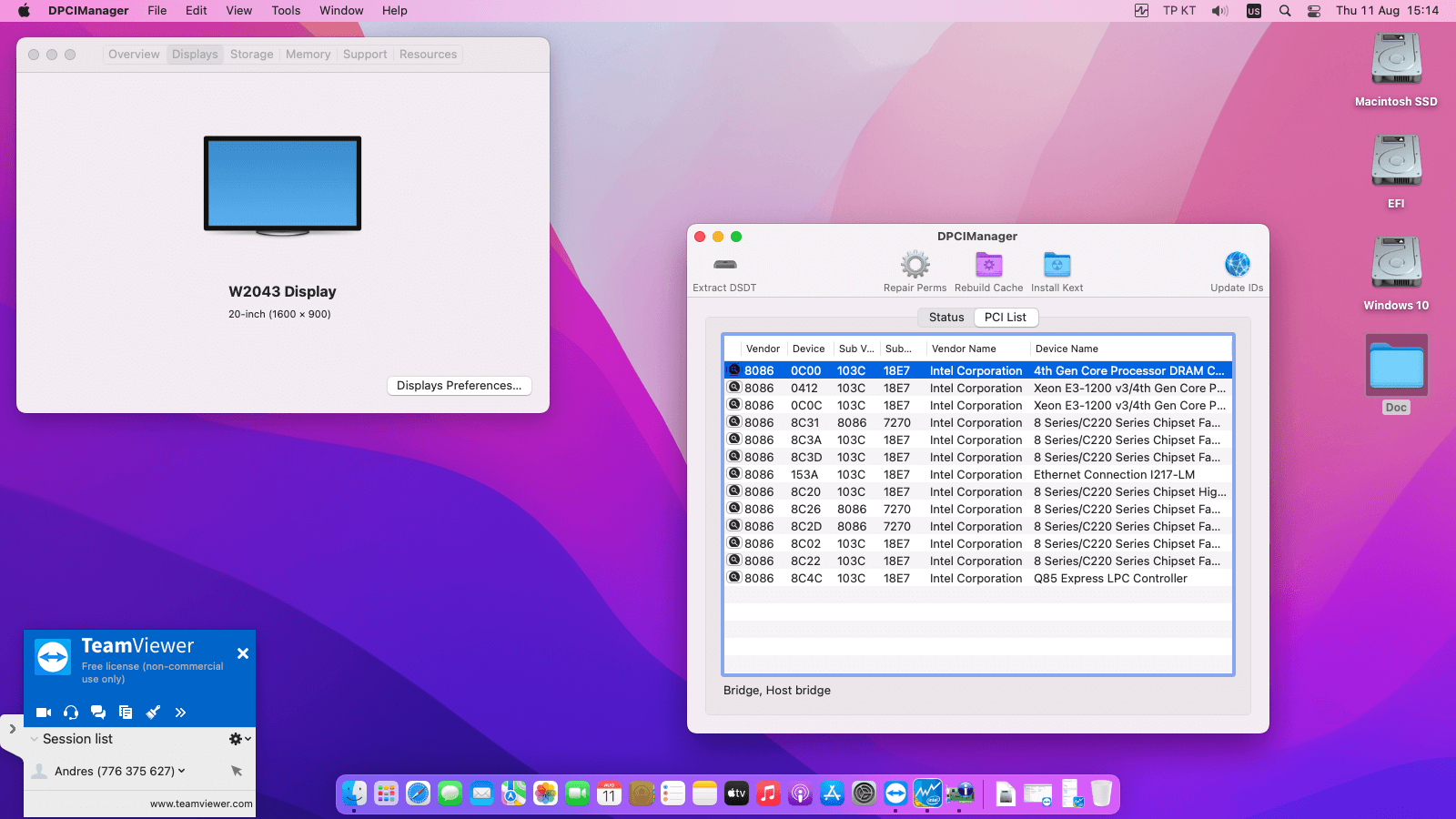The width and height of the screenshot is (1456, 819).
Task: Click the TeamViewer whiteboard brush icon
Action: (x=153, y=713)
